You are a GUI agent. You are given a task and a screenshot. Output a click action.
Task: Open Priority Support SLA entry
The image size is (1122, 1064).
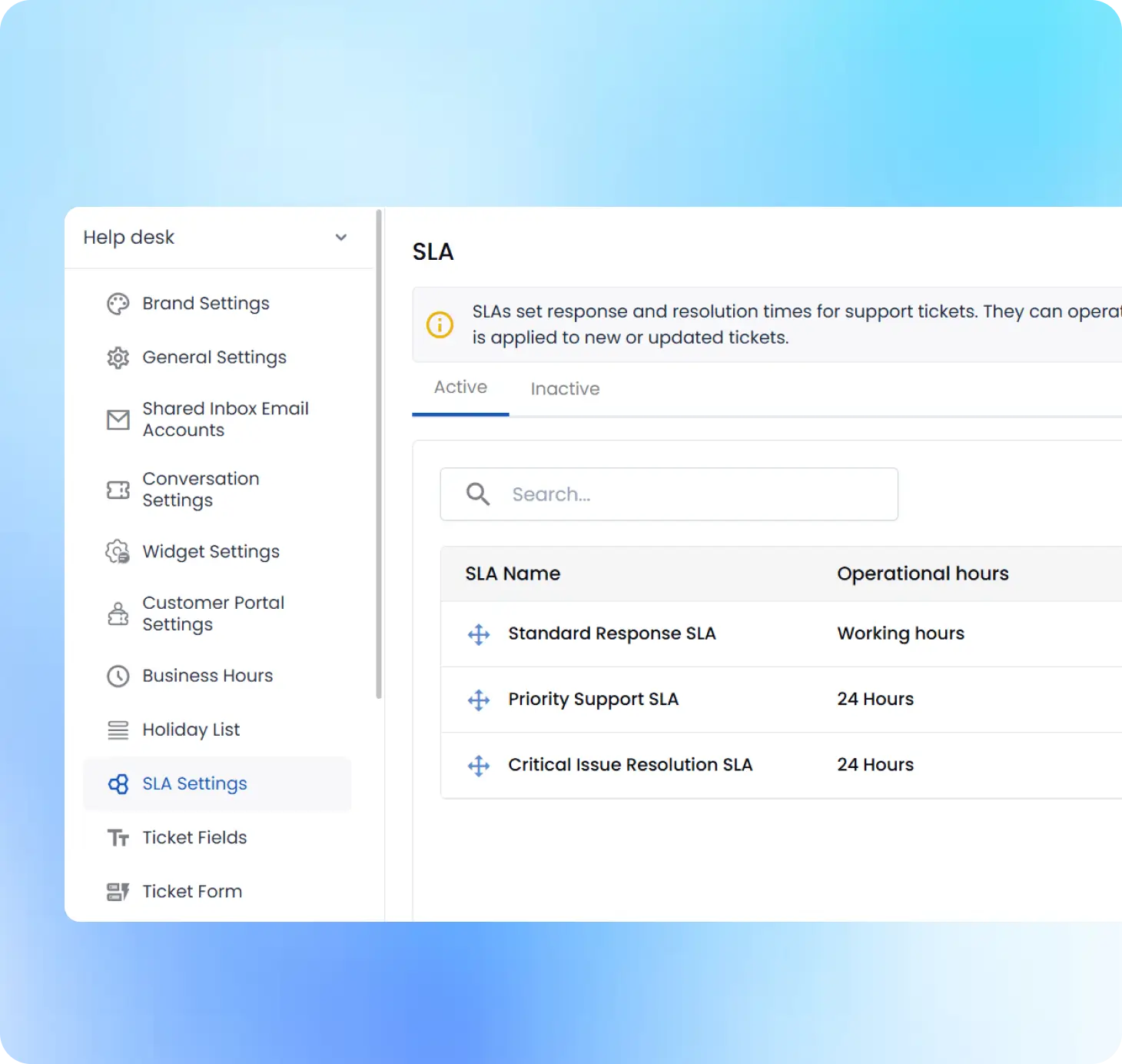click(x=593, y=700)
